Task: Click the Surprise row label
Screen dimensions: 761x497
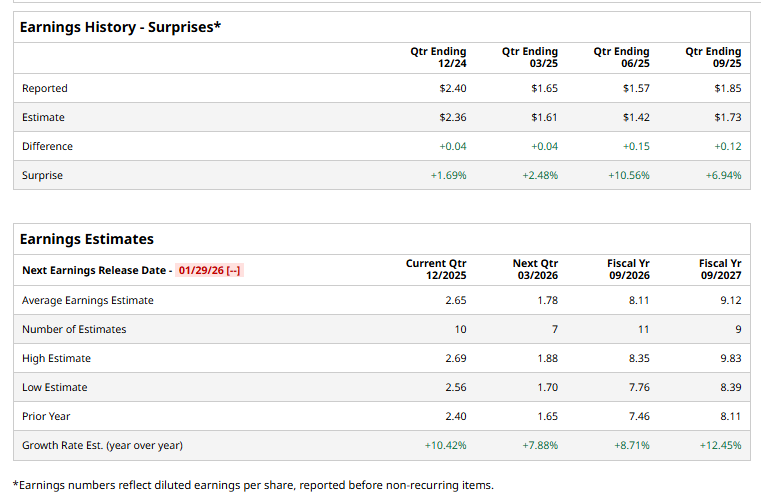Action: click(x=42, y=175)
